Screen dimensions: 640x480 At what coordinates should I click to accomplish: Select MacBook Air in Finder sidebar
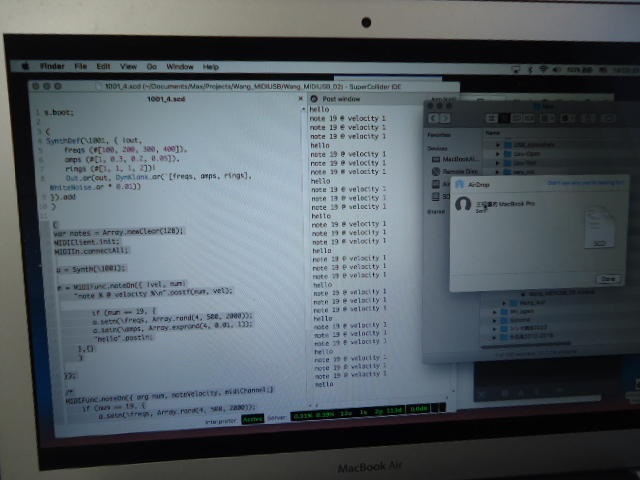[x=454, y=159]
